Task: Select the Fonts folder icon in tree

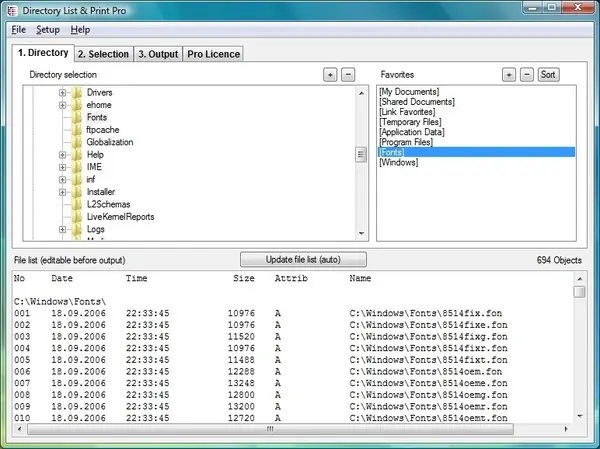Action: (x=77, y=117)
